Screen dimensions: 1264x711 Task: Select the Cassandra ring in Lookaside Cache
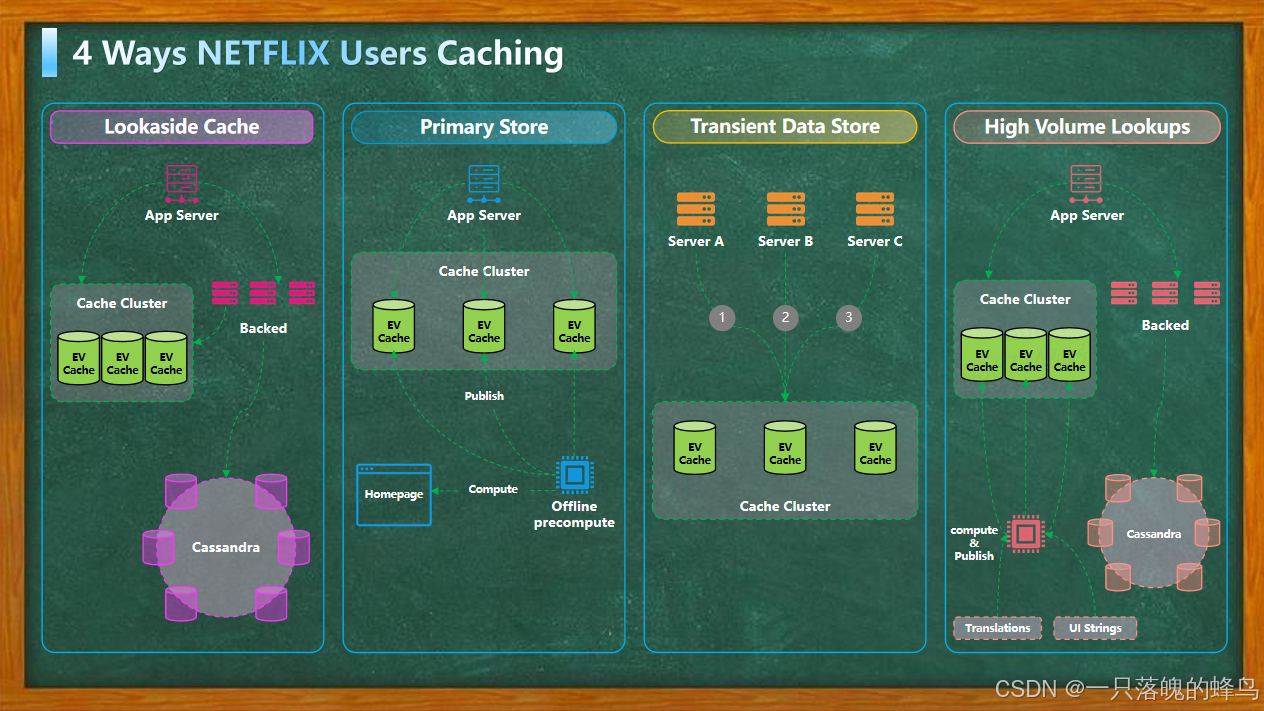coord(225,547)
